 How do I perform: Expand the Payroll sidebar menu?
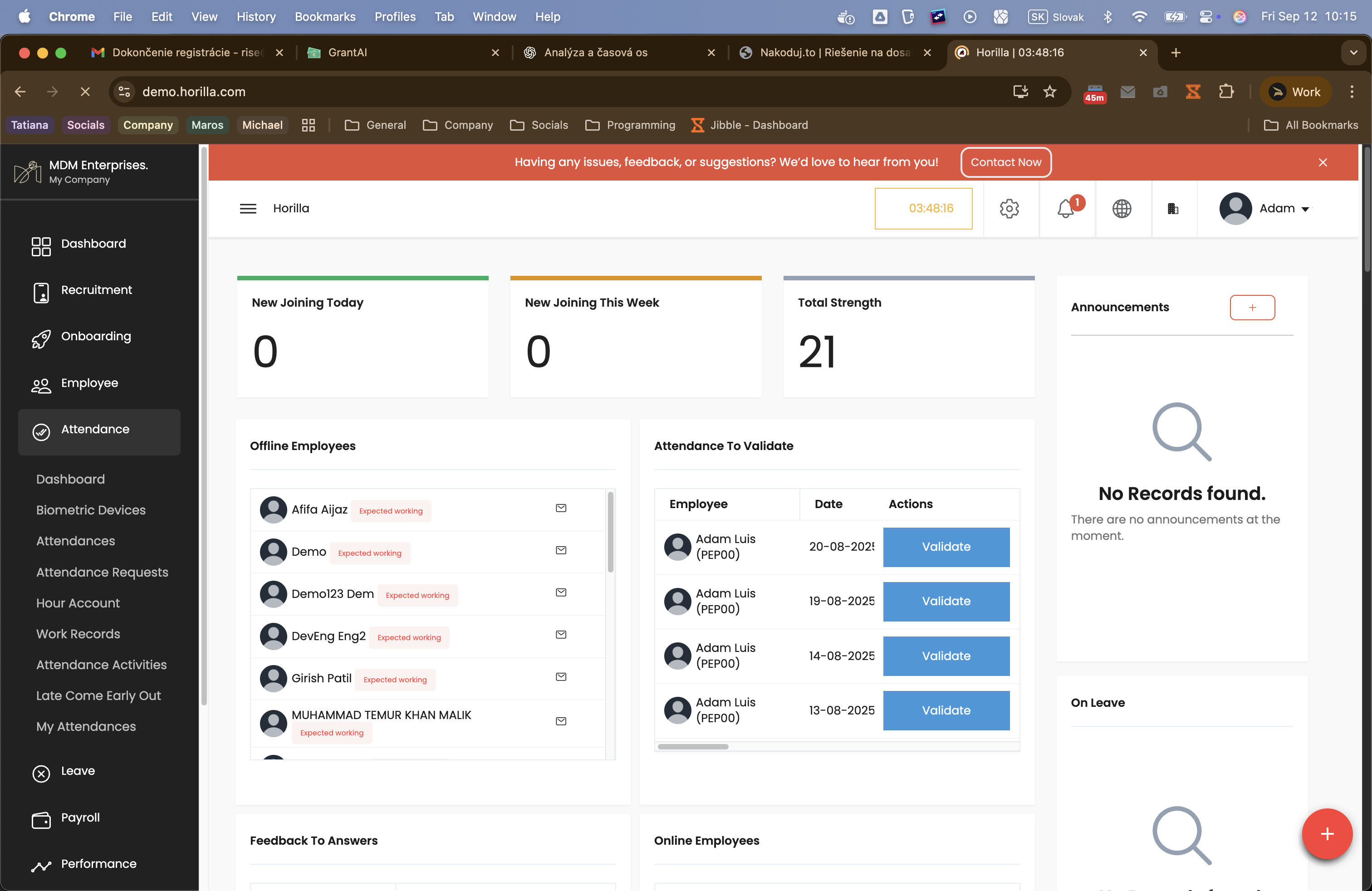80,817
